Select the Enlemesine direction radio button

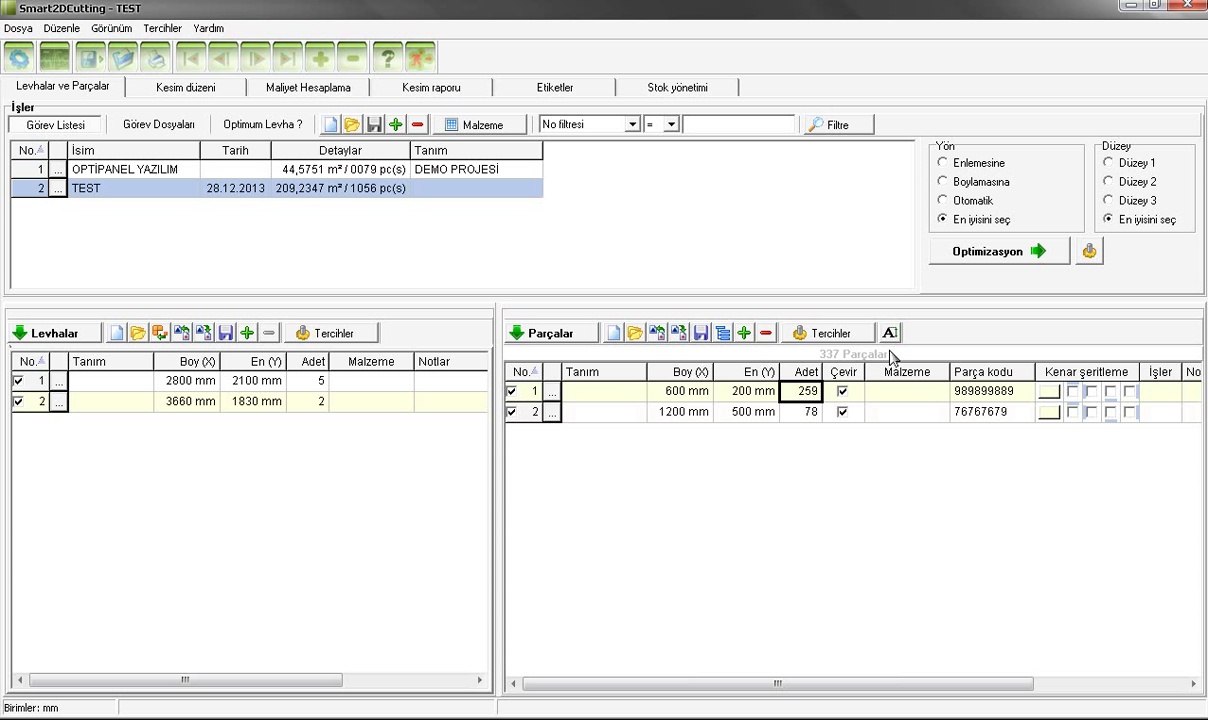[942, 162]
